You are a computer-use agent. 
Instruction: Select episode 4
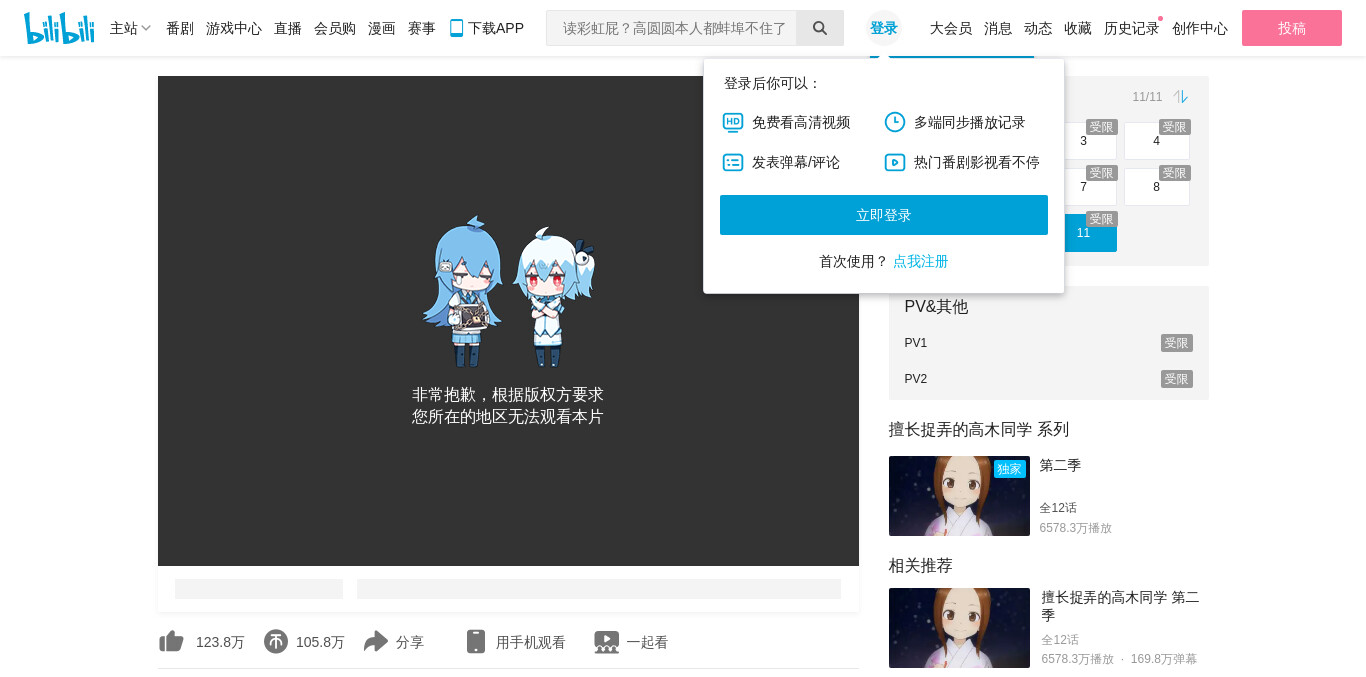pyautogui.click(x=1157, y=141)
